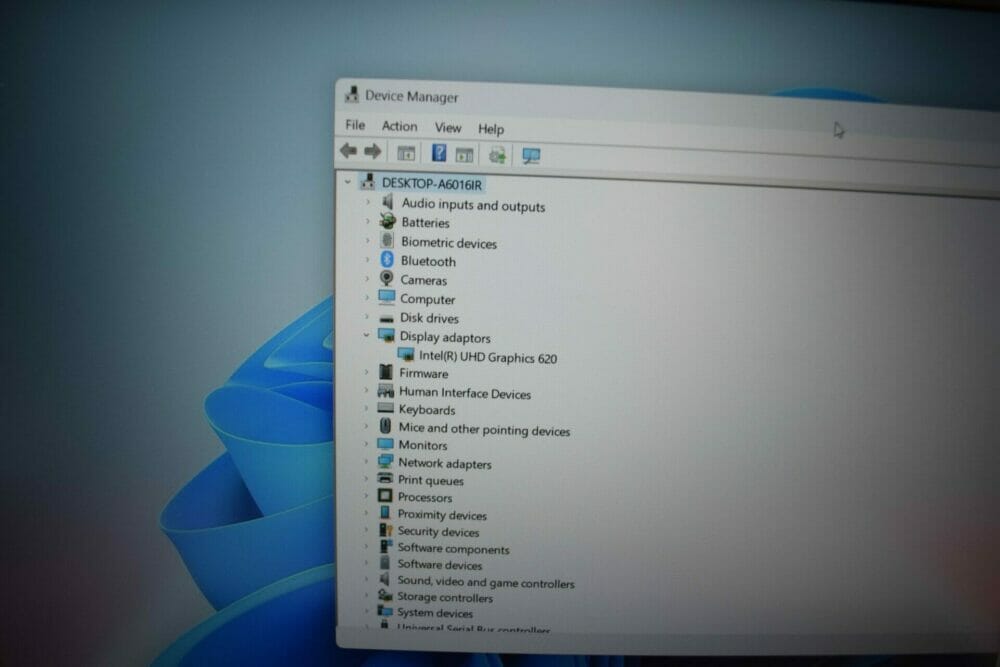Image resolution: width=1000 pixels, height=667 pixels.
Task: Click the Computer monitor icon
Action: 386,297
